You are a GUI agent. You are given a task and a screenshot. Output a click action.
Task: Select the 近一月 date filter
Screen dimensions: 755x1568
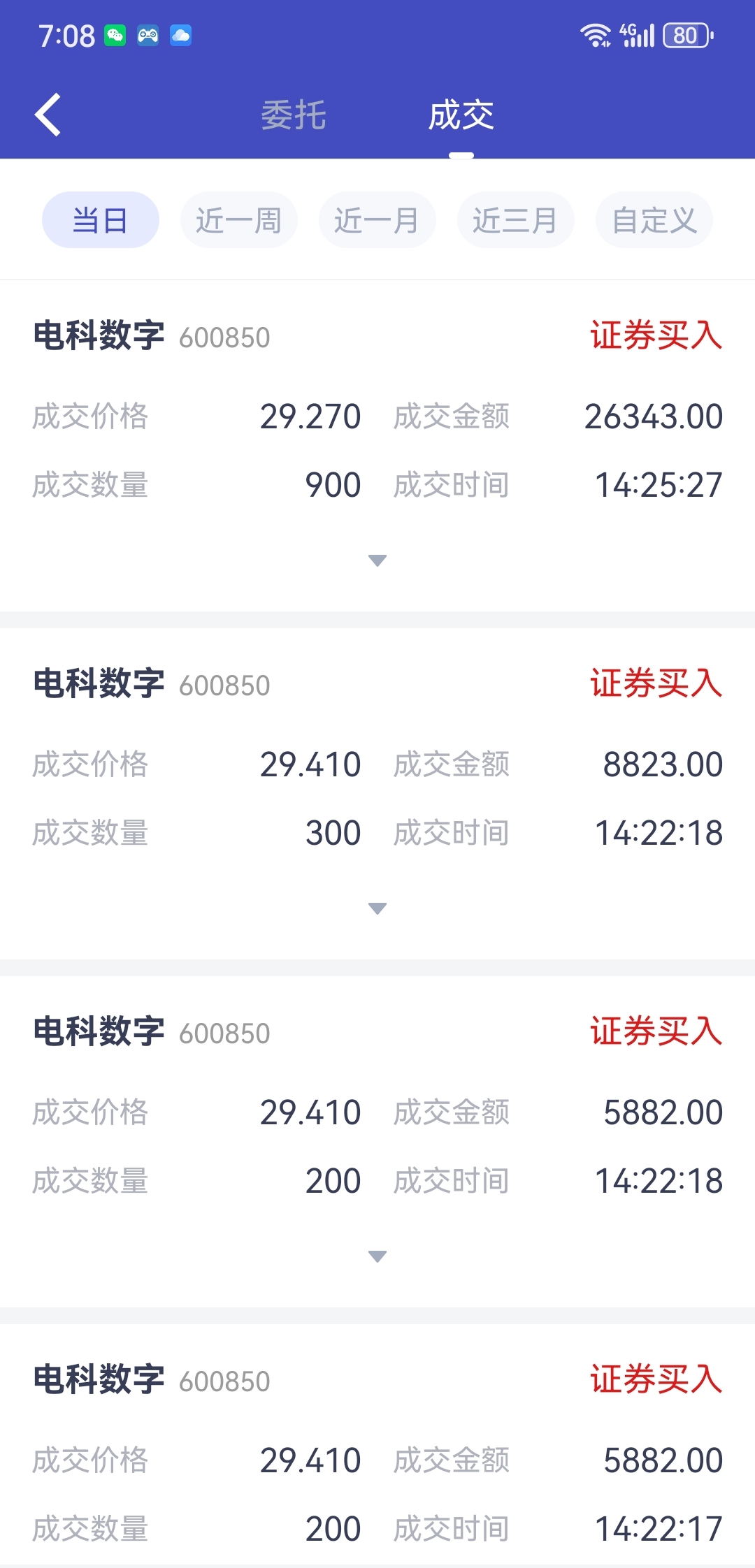click(x=377, y=220)
